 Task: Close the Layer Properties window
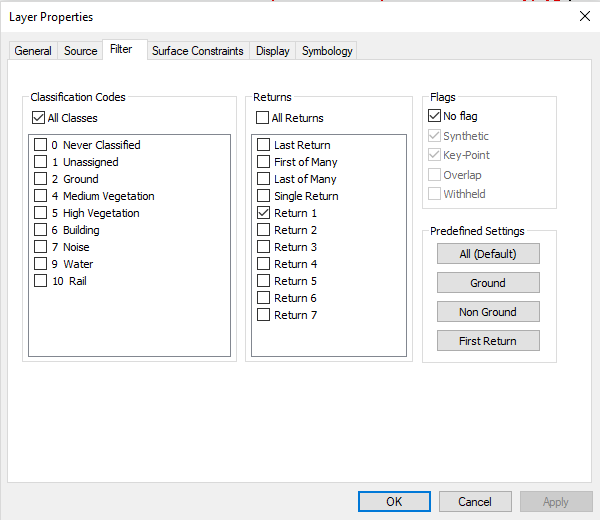tap(585, 16)
